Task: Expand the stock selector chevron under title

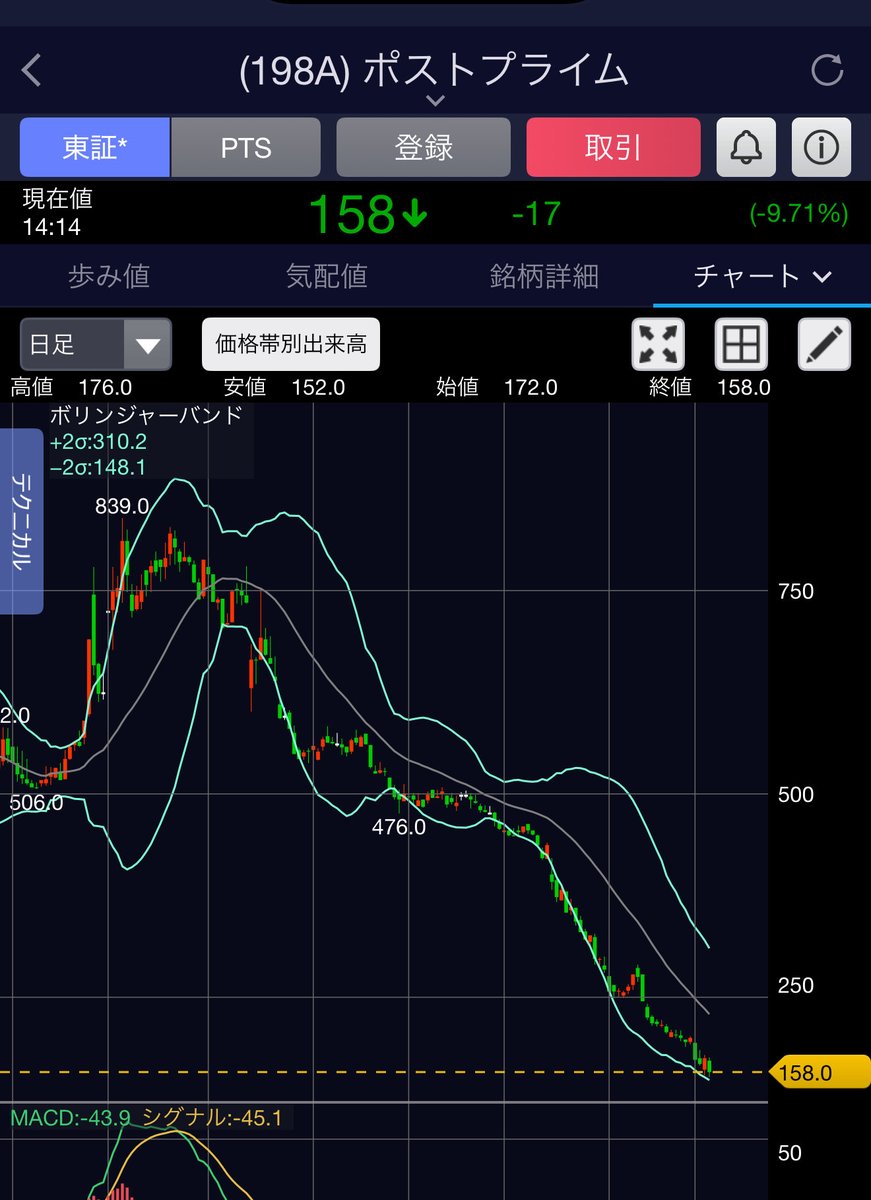Action: click(435, 100)
